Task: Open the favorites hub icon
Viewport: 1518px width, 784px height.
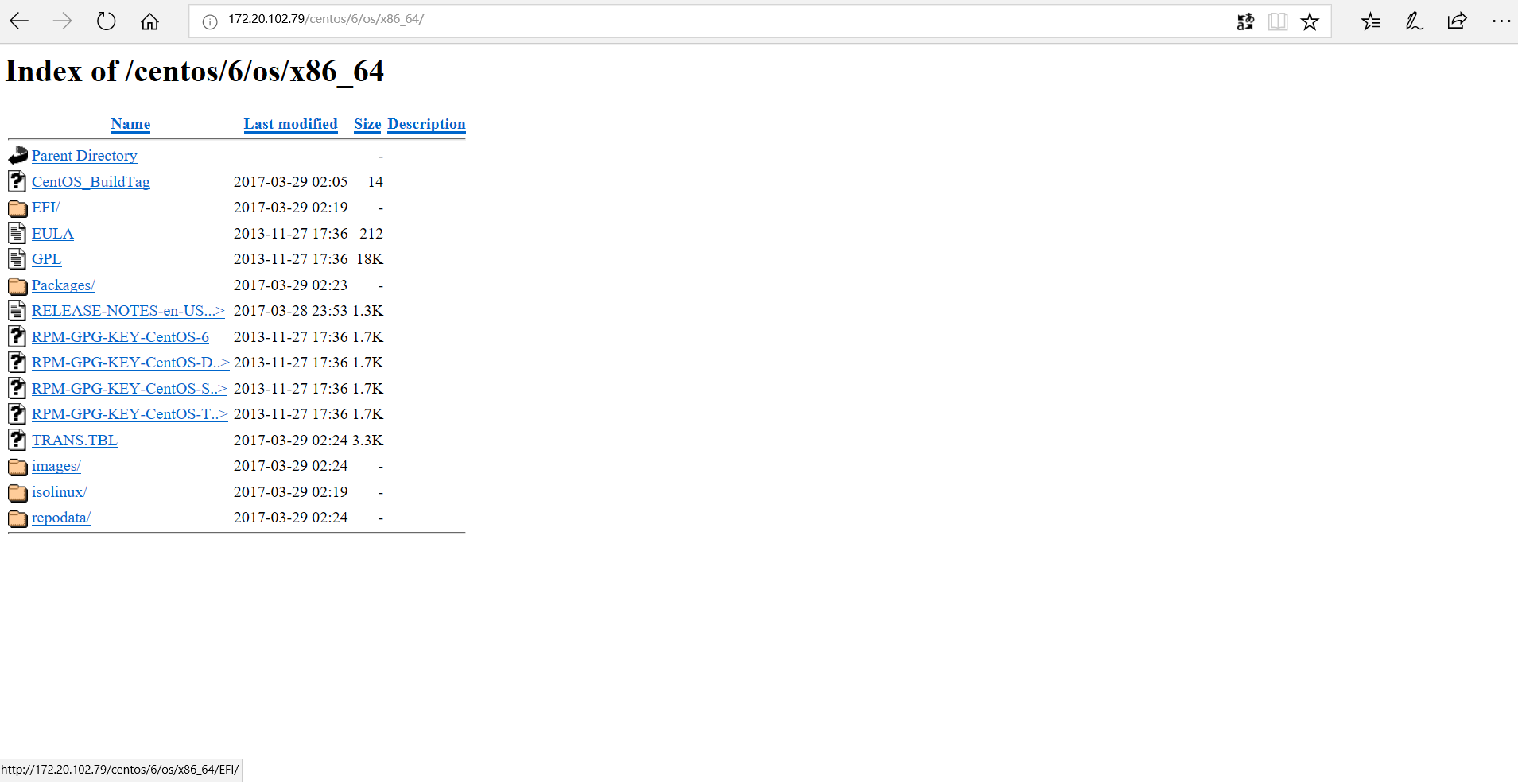Action: [x=1371, y=21]
